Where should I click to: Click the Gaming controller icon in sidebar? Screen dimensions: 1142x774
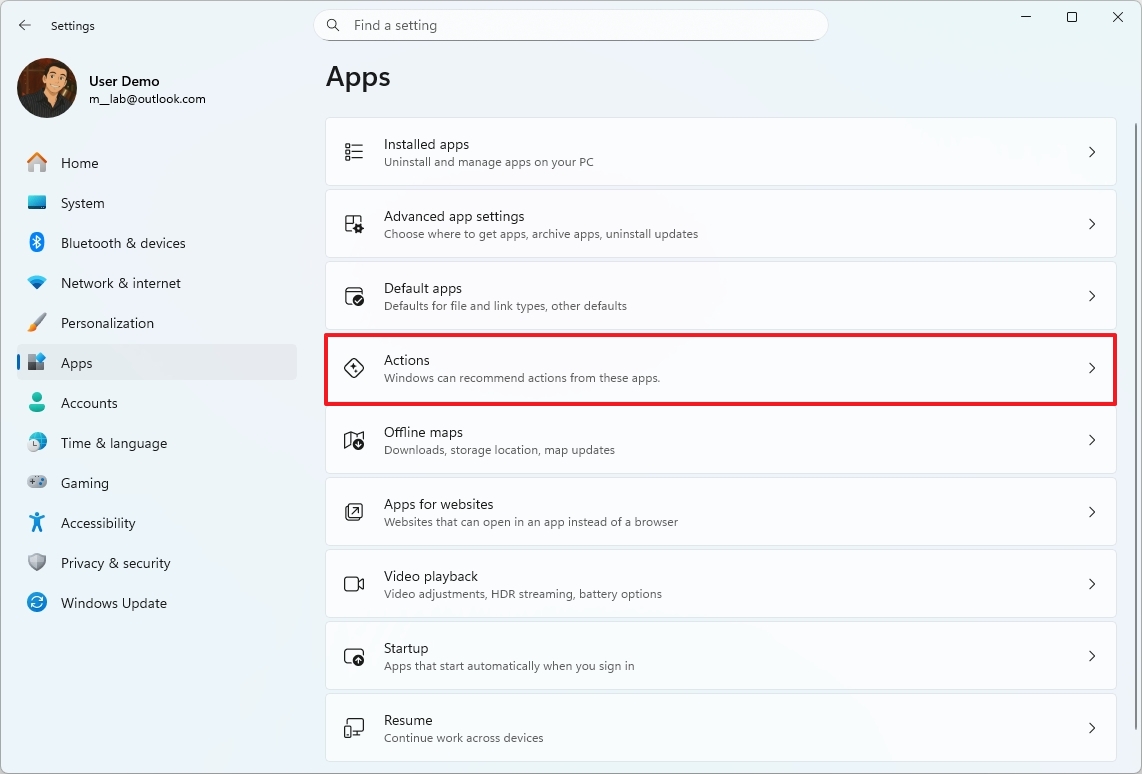[36, 483]
